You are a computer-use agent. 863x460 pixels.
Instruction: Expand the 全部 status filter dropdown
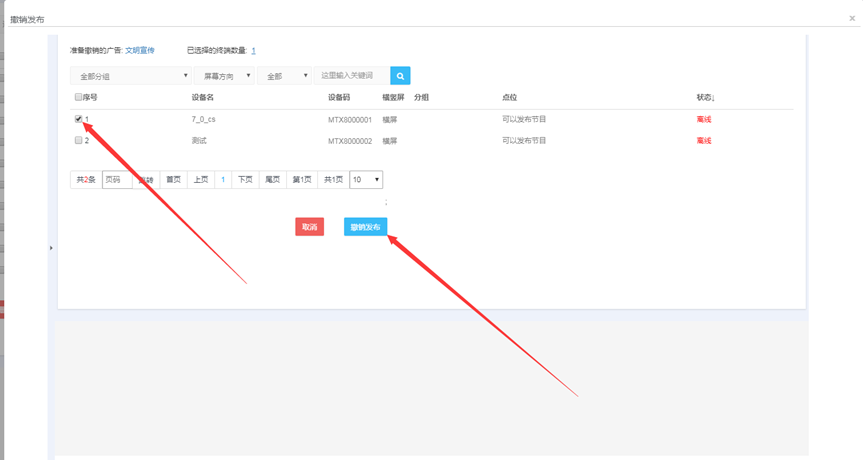[284, 76]
